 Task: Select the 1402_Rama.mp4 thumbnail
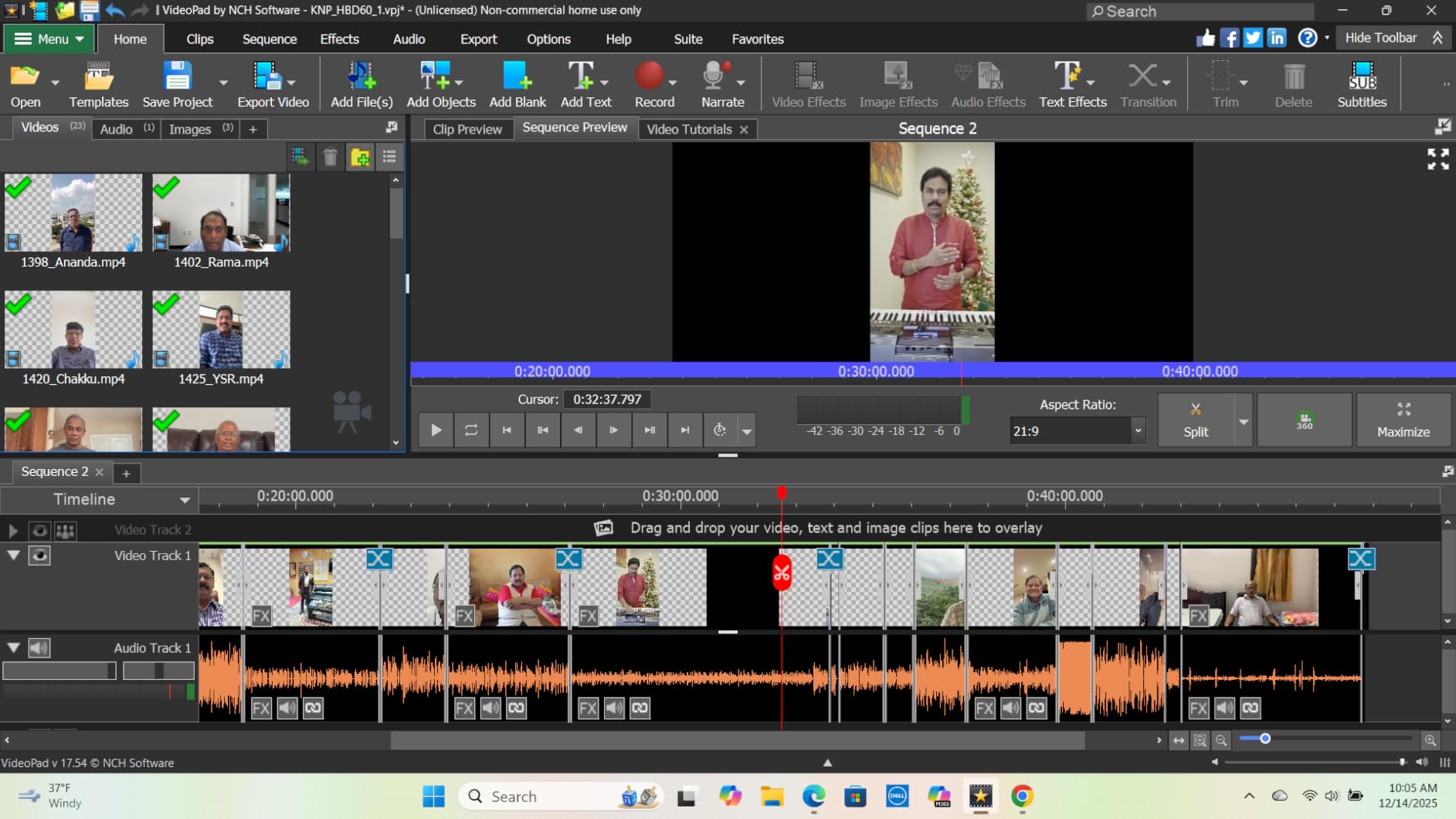[x=221, y=213]
